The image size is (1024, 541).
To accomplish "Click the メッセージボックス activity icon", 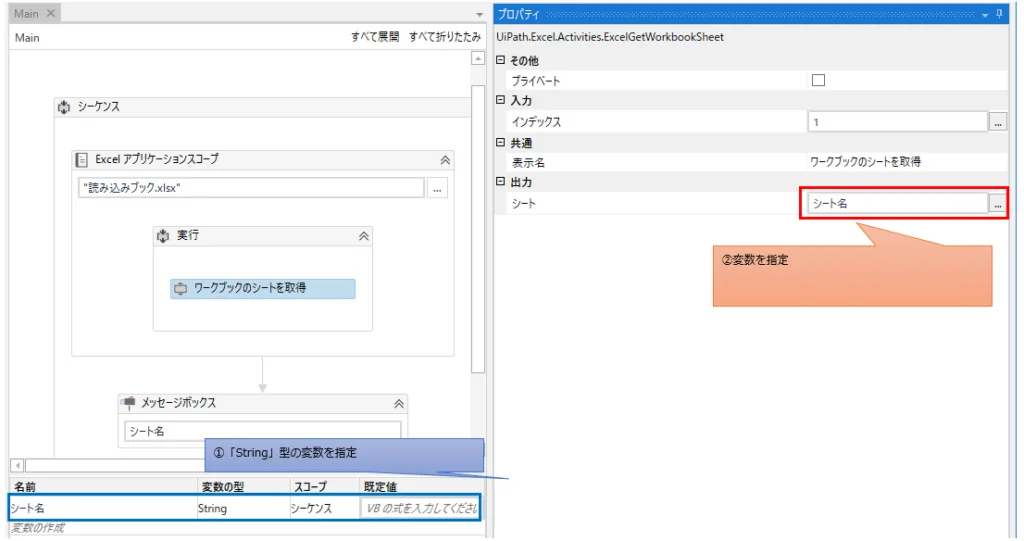I will pos(128,402).
